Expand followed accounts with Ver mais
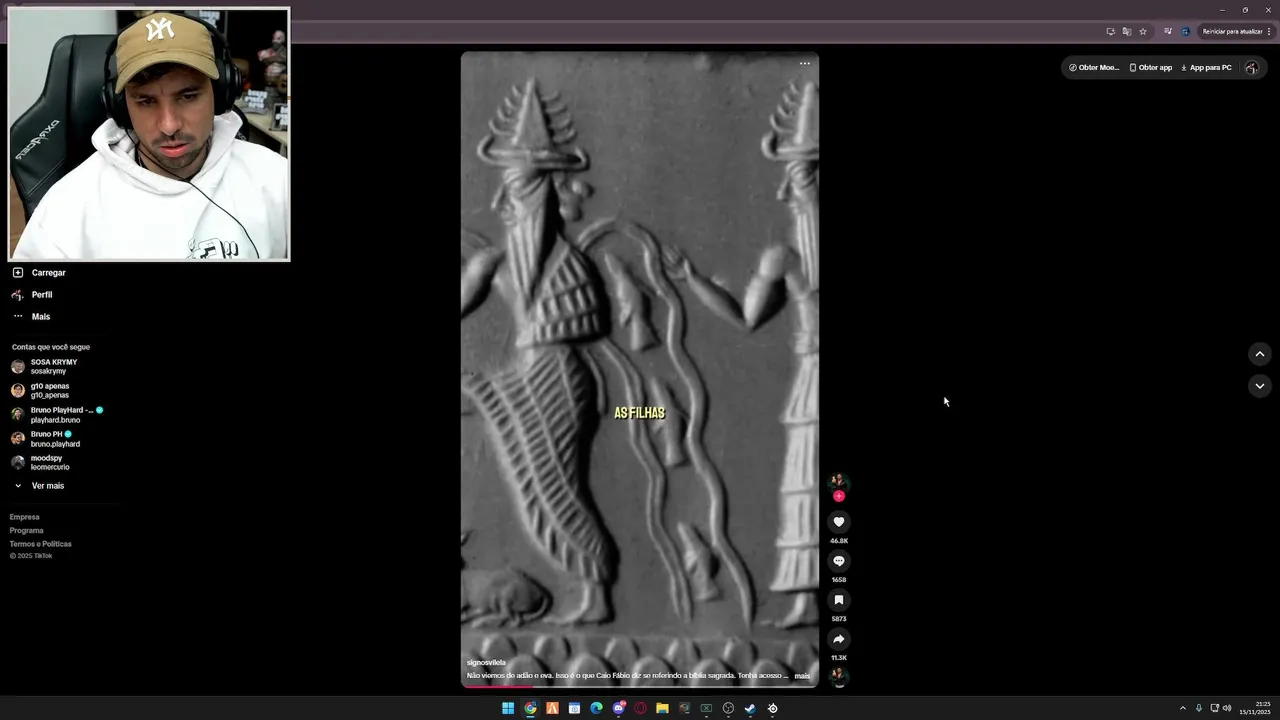1280x720 pixels. [x=40, y=486]
